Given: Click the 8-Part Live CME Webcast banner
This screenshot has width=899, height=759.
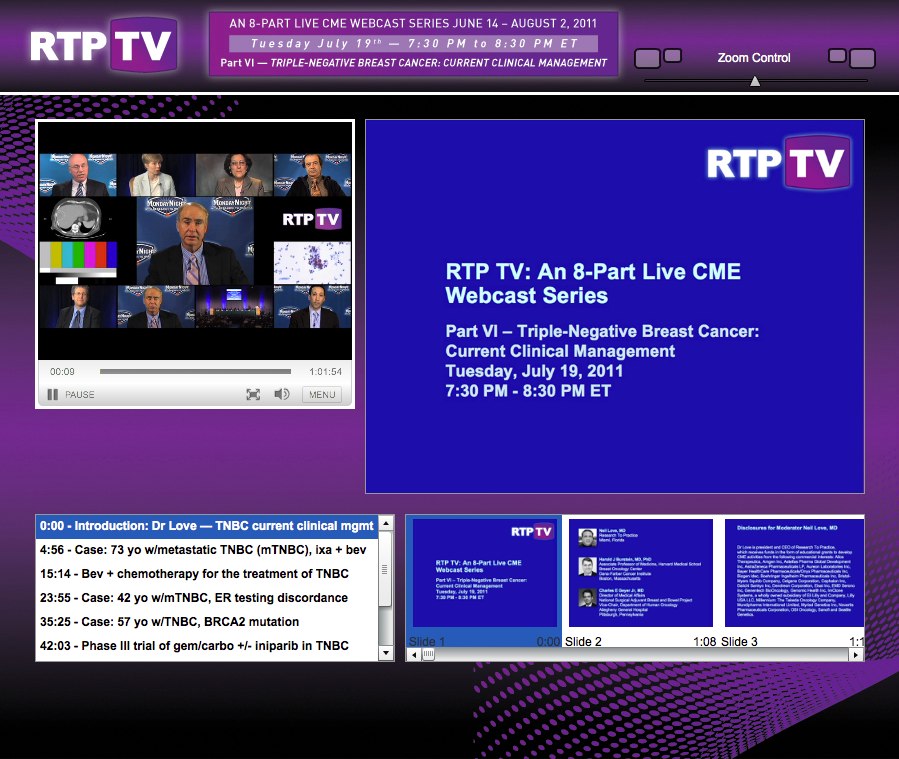Looking at the screenshot, I should pos(413,44).
